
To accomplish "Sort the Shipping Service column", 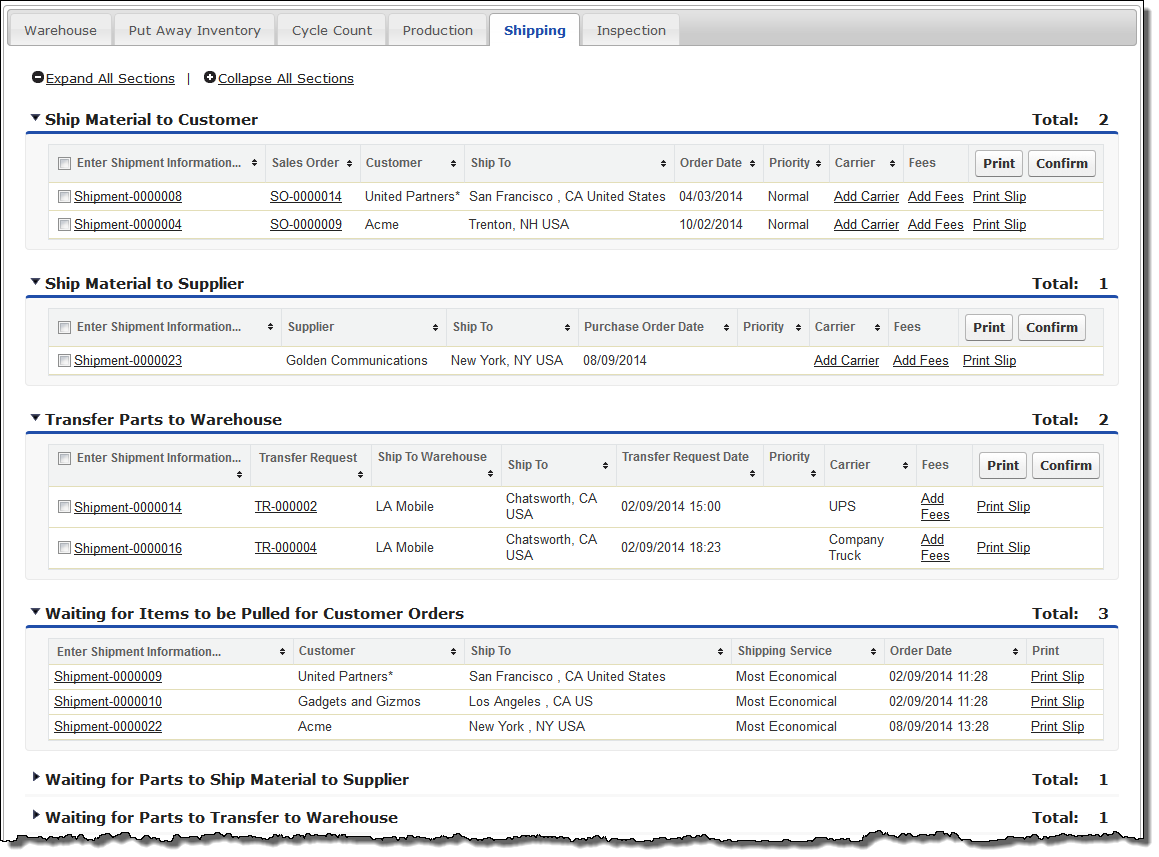I will (x=875, y=652).
